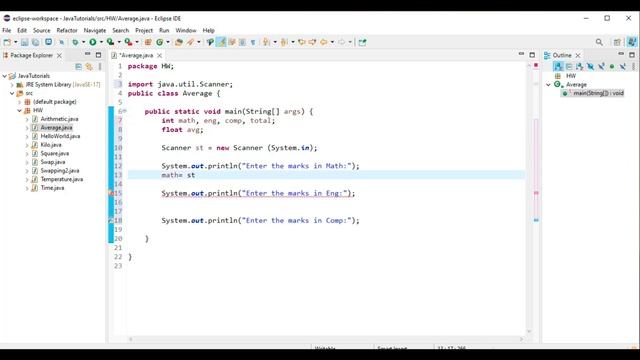The width and height of the screenshot is (640, 360).
Task: Collapse the HW package node
Action: (20, 111)
